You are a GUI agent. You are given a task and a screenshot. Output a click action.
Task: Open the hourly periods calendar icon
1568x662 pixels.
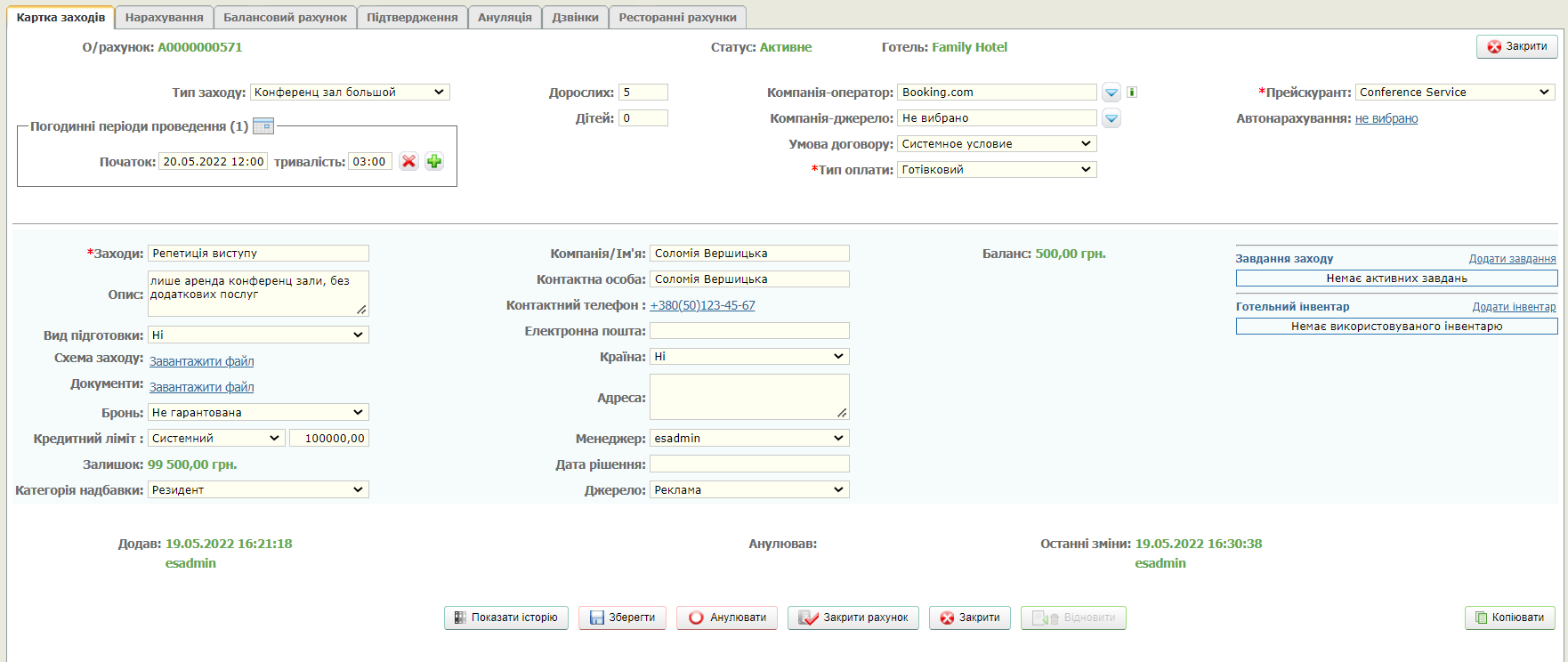click(263, 126)
